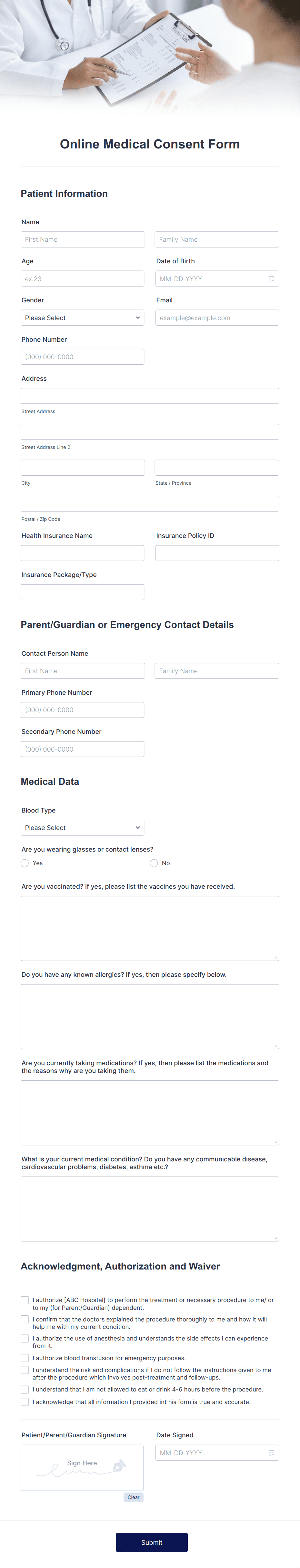Clear the signature field
This screenshot has width=300, height=1568.
click(133, 1497)
